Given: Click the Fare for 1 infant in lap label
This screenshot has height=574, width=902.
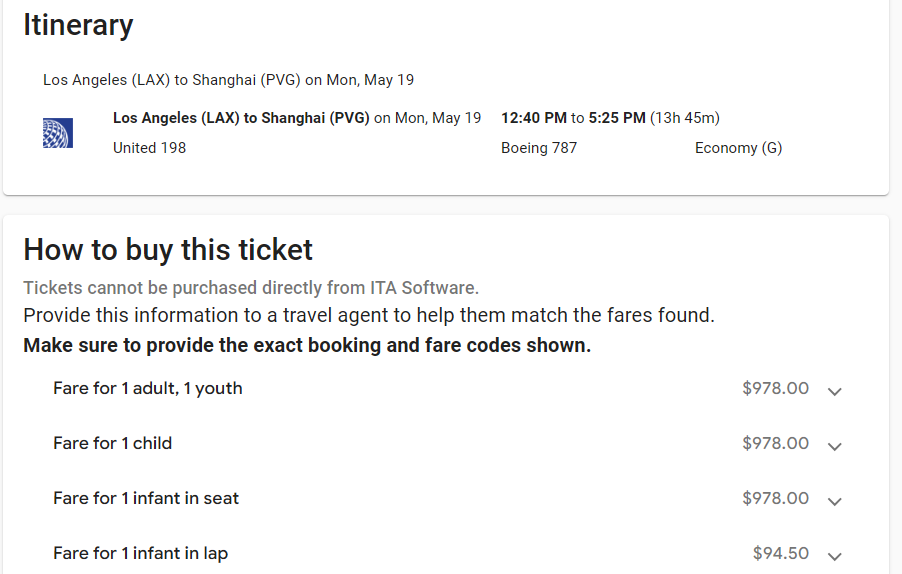Looking at the screenshot, I should point(140,553).
